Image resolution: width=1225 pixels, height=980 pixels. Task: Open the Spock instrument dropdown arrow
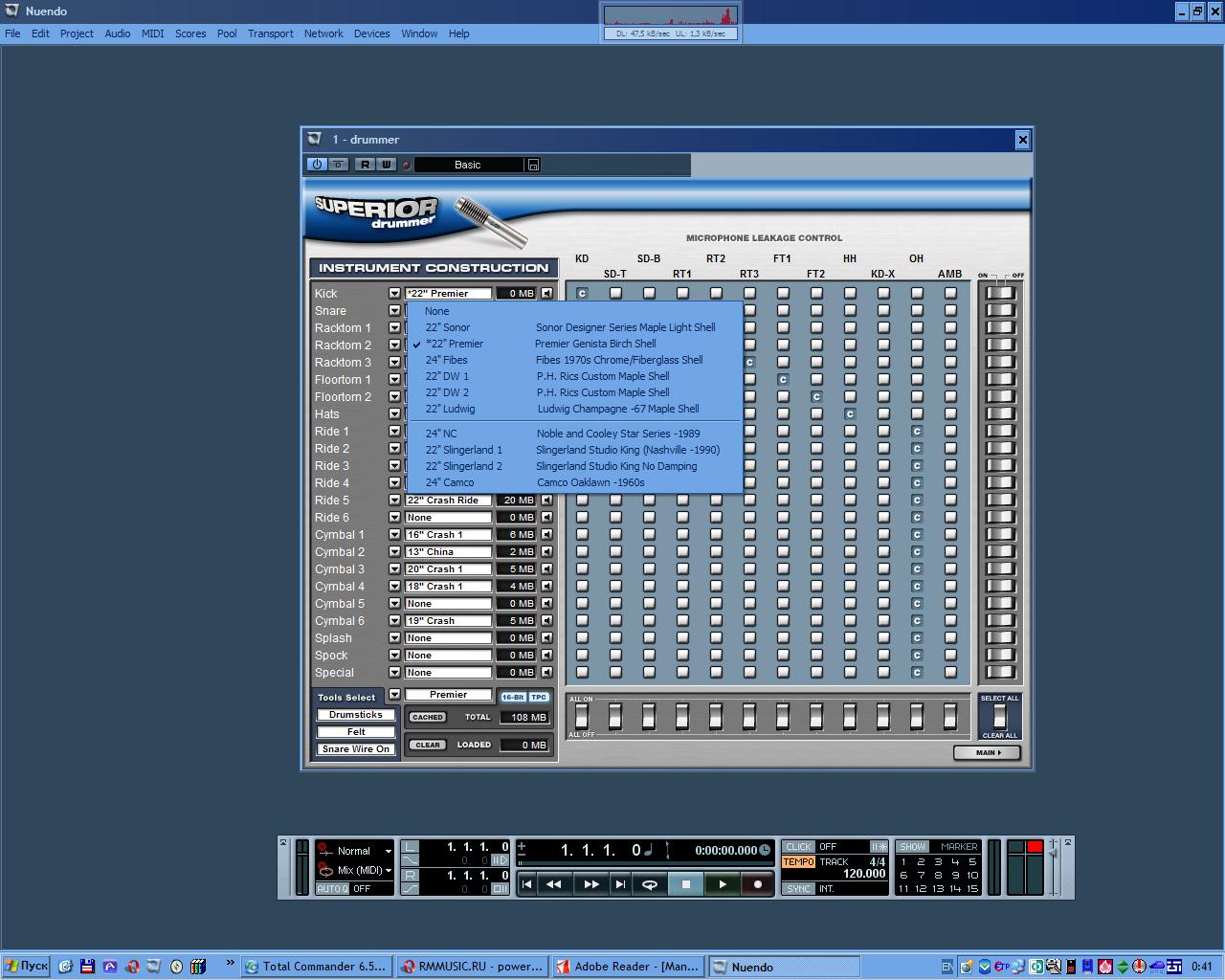(394, 656)
